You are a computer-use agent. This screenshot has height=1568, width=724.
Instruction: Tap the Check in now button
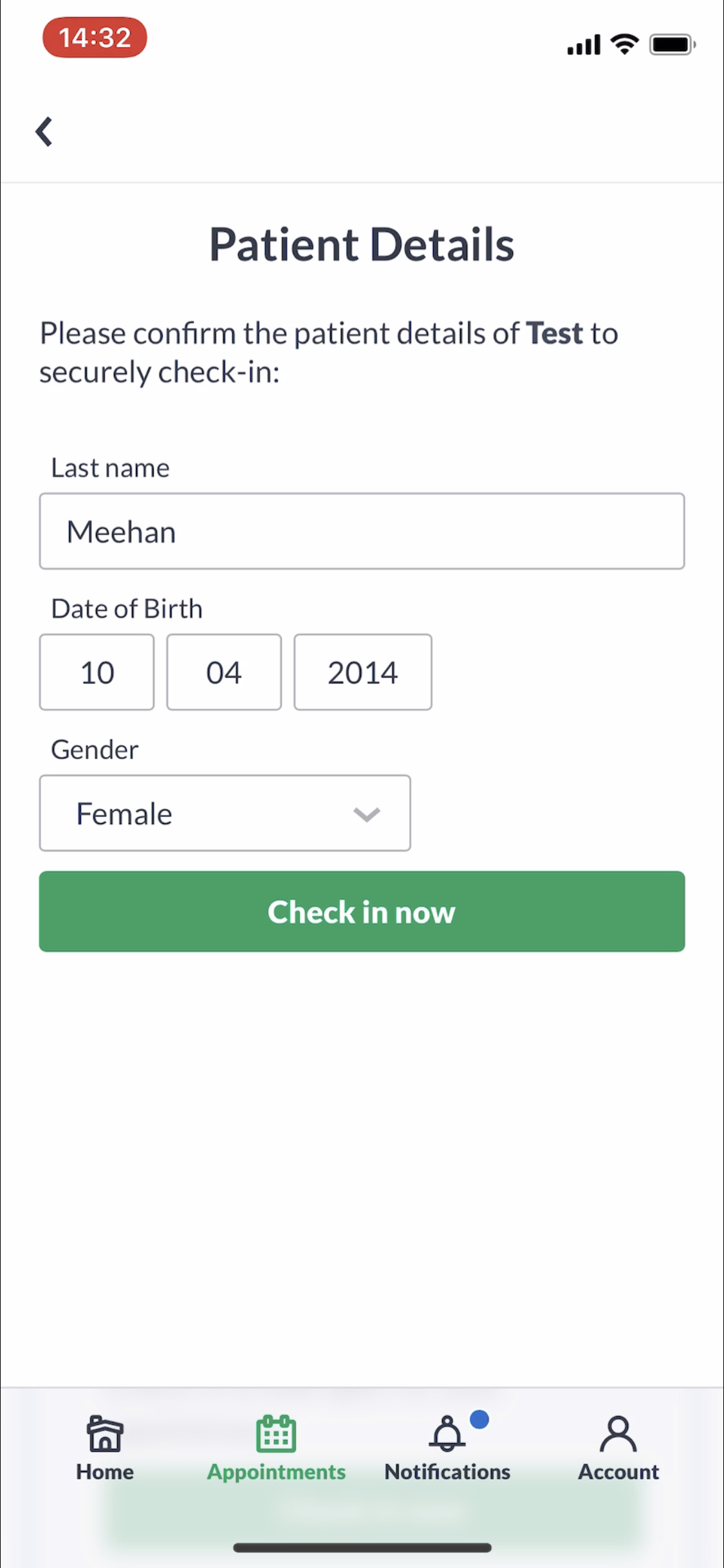pyautogui.click(x=362, y=911)
